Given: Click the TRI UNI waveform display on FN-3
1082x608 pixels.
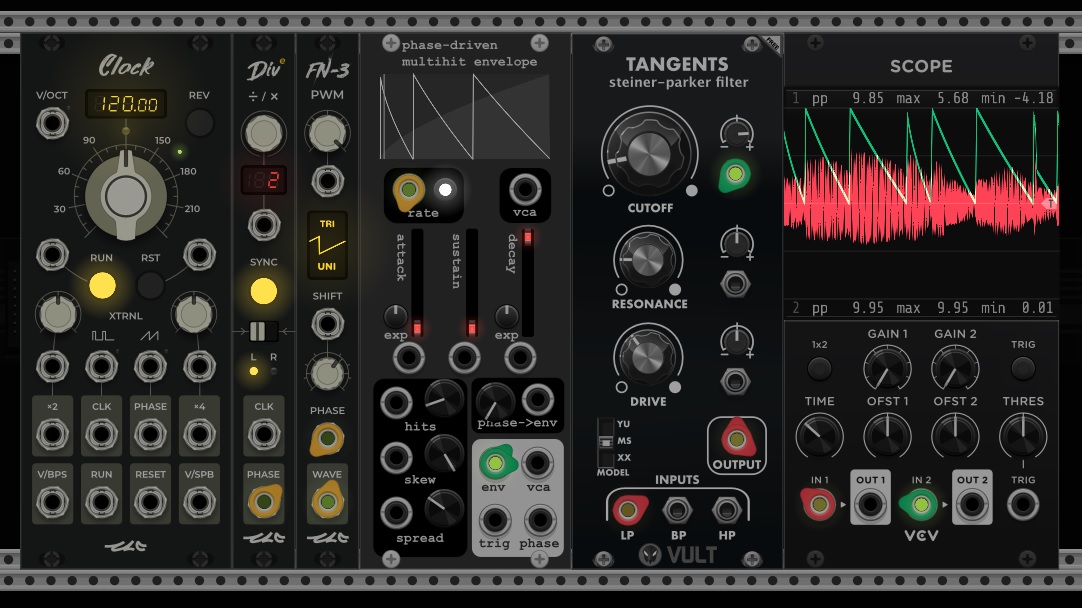Looking at the screenshot, I should click(327, 245).
